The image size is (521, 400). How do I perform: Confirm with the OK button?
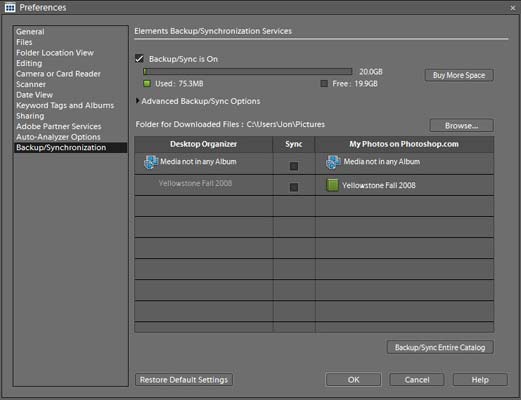(x=353, y=380)
